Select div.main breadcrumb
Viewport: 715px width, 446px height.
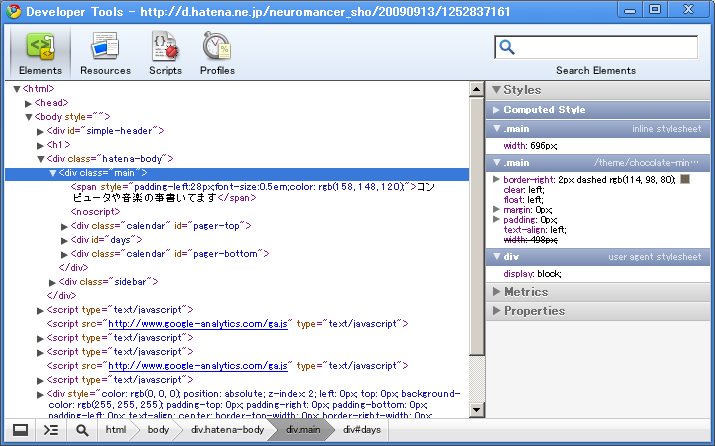point(303,430)
